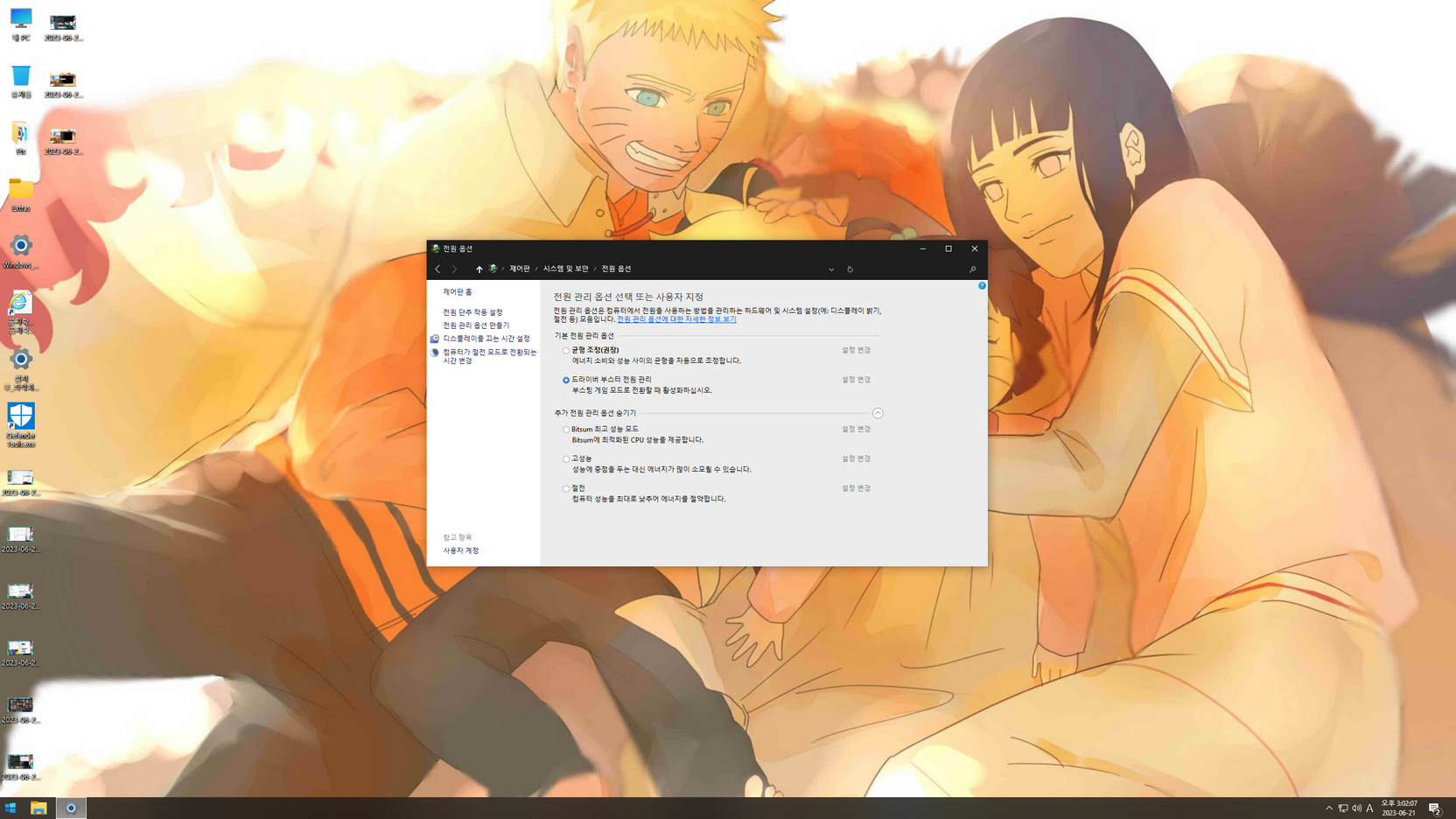
Task: Click the 전원 옵션 window title text
Action: point(458,248)
